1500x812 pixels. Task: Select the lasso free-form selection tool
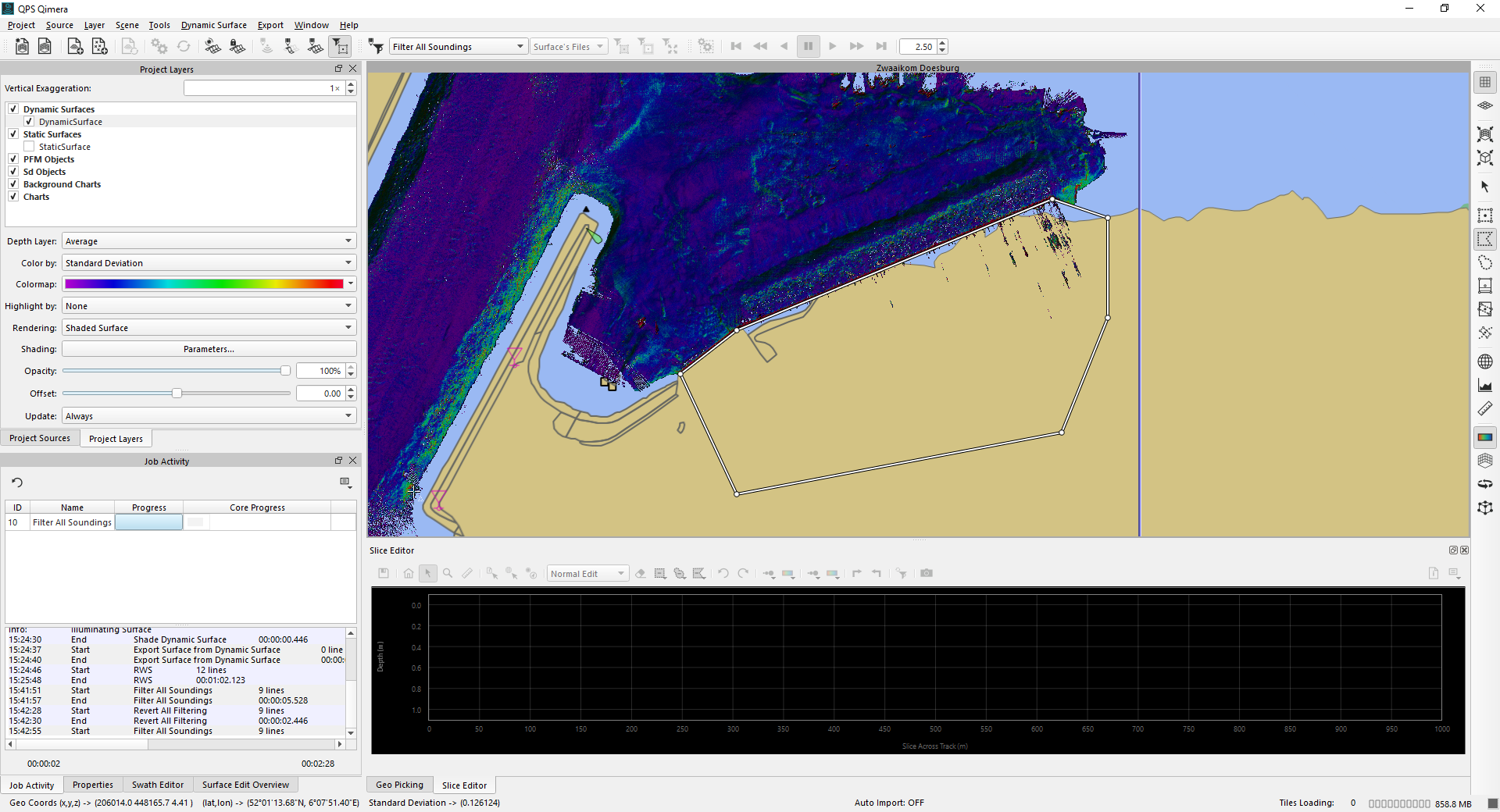(1485, 262)
